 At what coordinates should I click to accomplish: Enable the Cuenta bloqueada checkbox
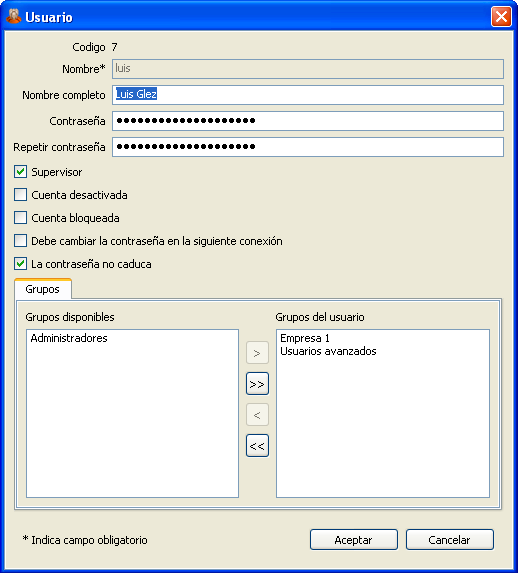pos(20,218)
